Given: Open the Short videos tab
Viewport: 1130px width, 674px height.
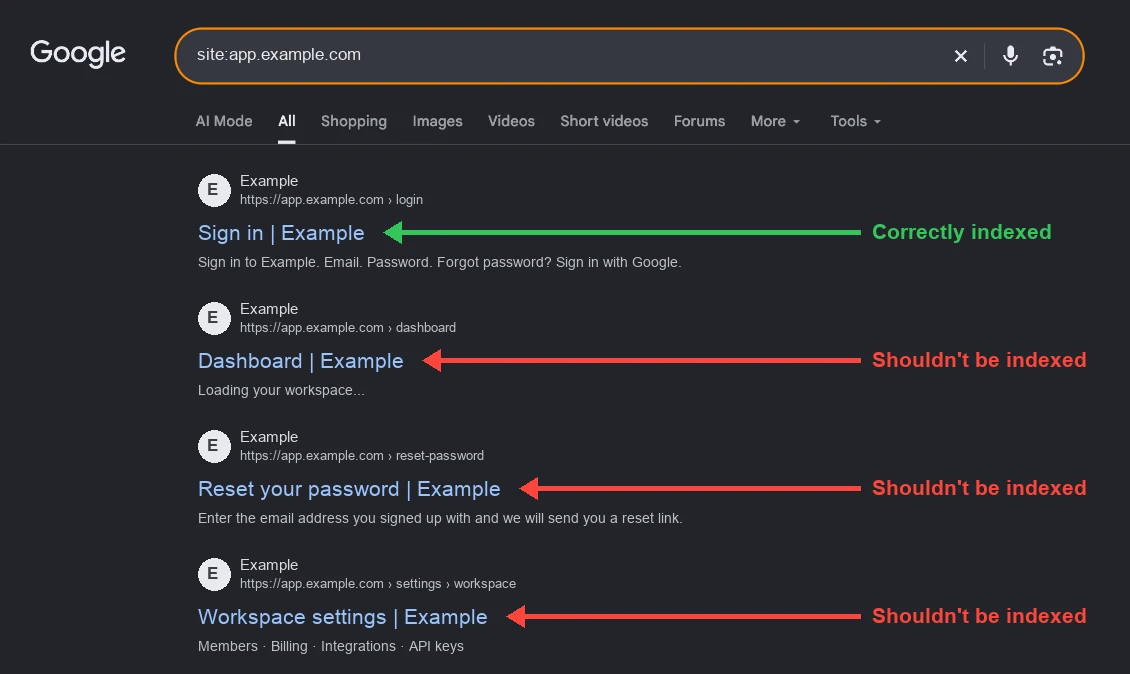Looking at the screenshot, I should 604,121.
